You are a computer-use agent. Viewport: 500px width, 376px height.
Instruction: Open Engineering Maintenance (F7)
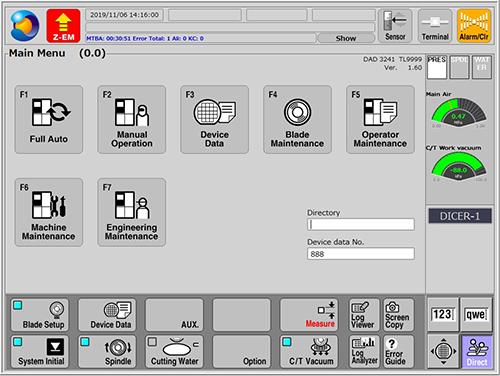[132, 212]
